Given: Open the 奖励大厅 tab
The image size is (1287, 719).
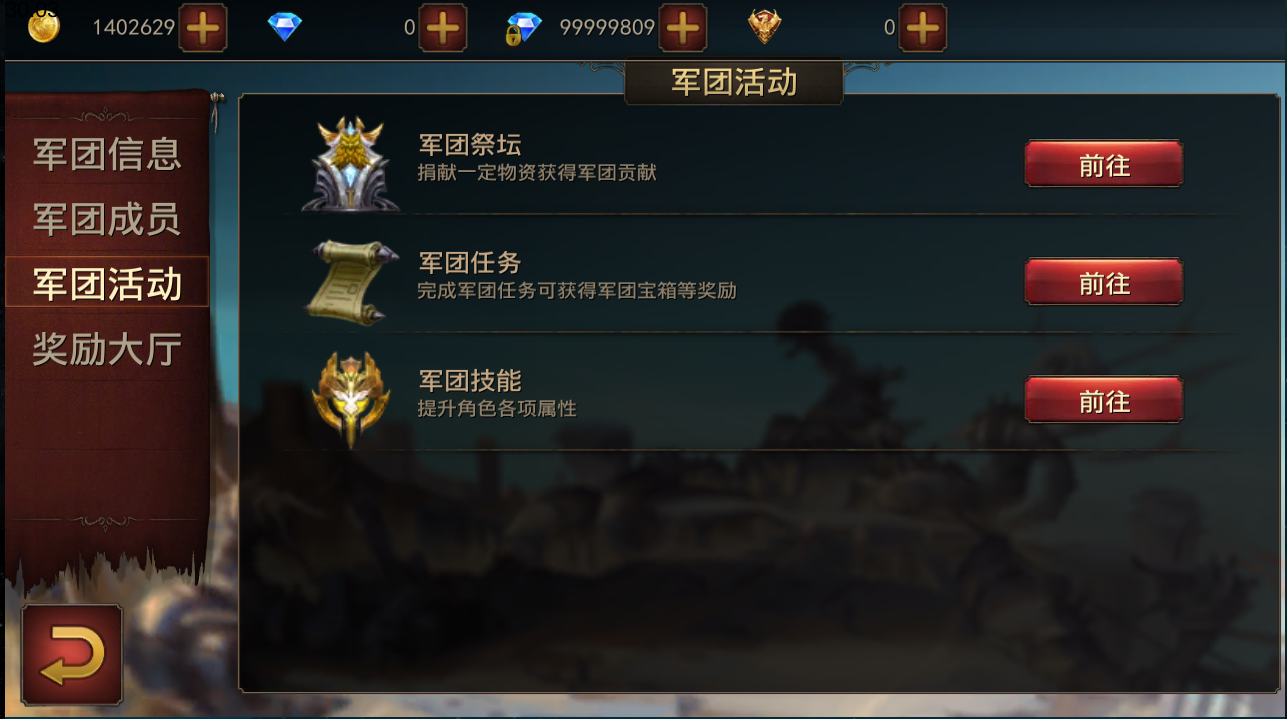Looking at the screenshot, I should tap(107, 349).
